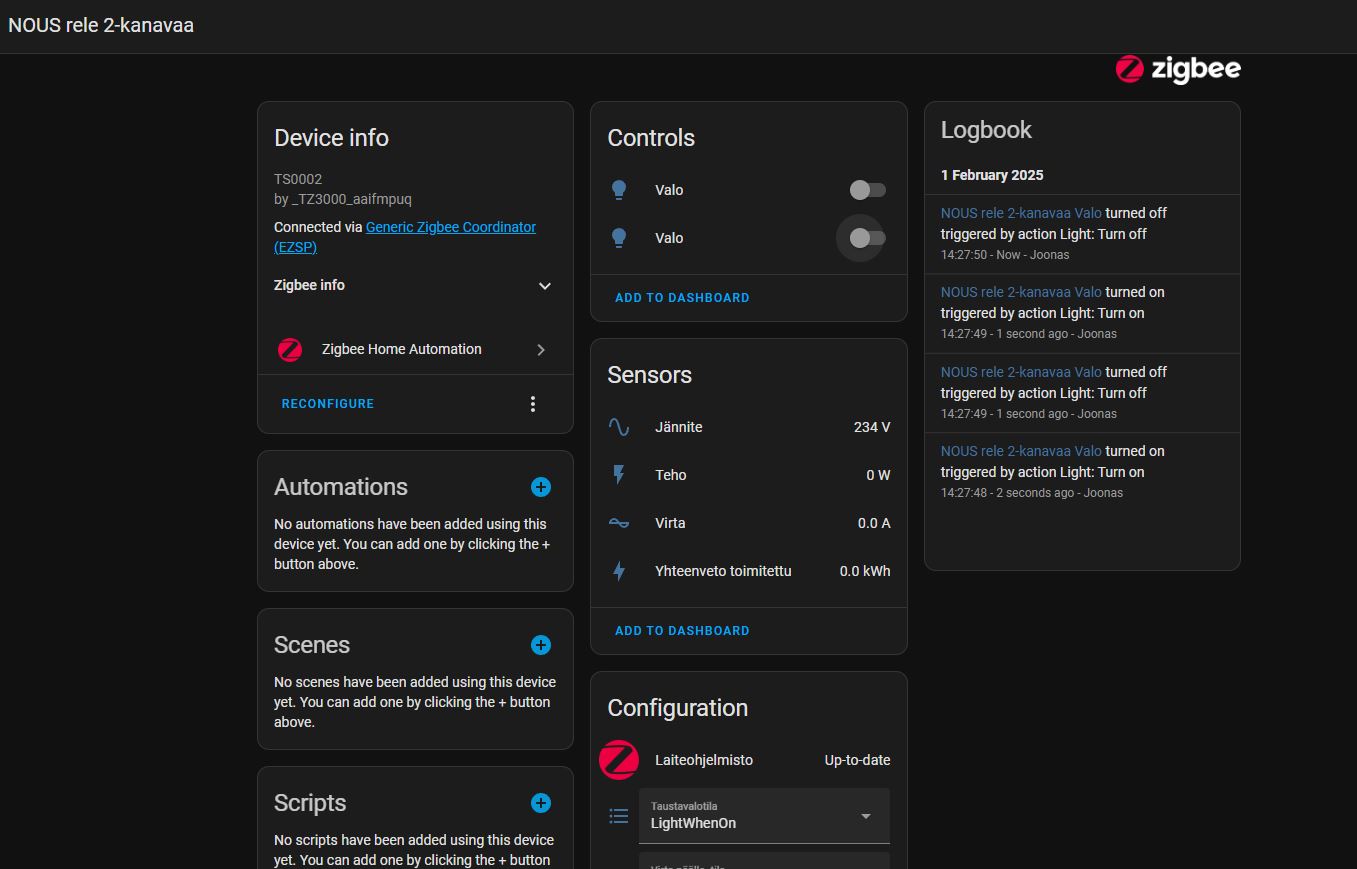
Task: Open Generic Zigbee Coordinator link
Action: pyautogui.click(x=450, y=227)
